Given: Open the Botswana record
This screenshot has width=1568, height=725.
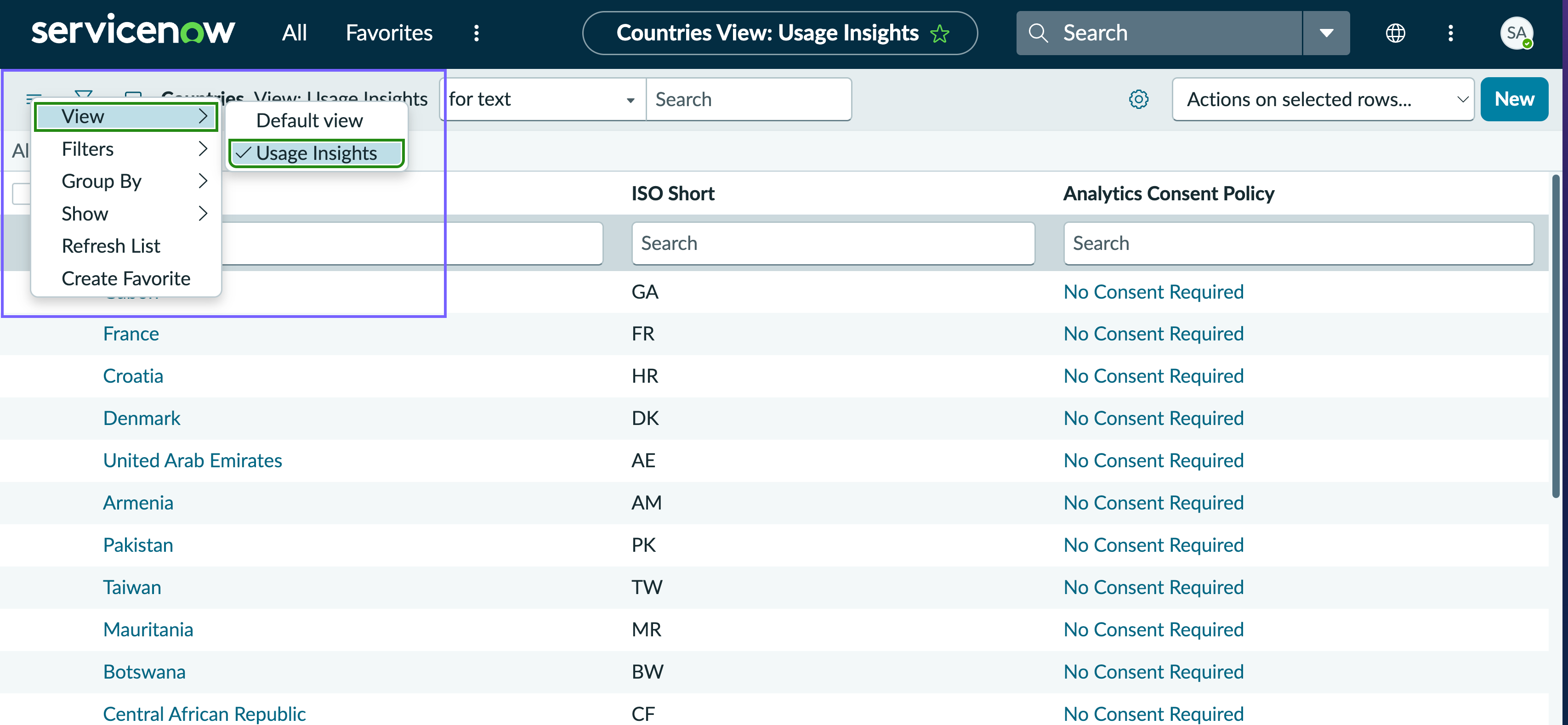Looking at the screenshot, I should tap(144, 672).
